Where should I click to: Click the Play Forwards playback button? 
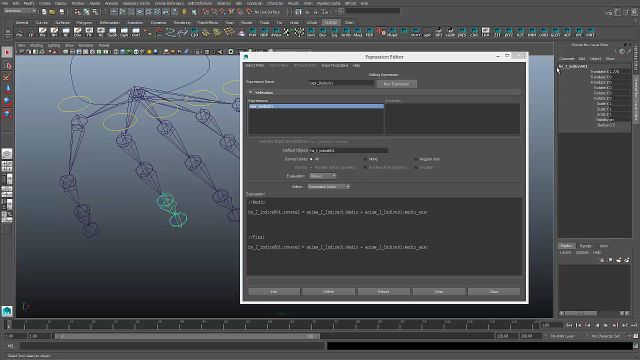coord(606,325)
